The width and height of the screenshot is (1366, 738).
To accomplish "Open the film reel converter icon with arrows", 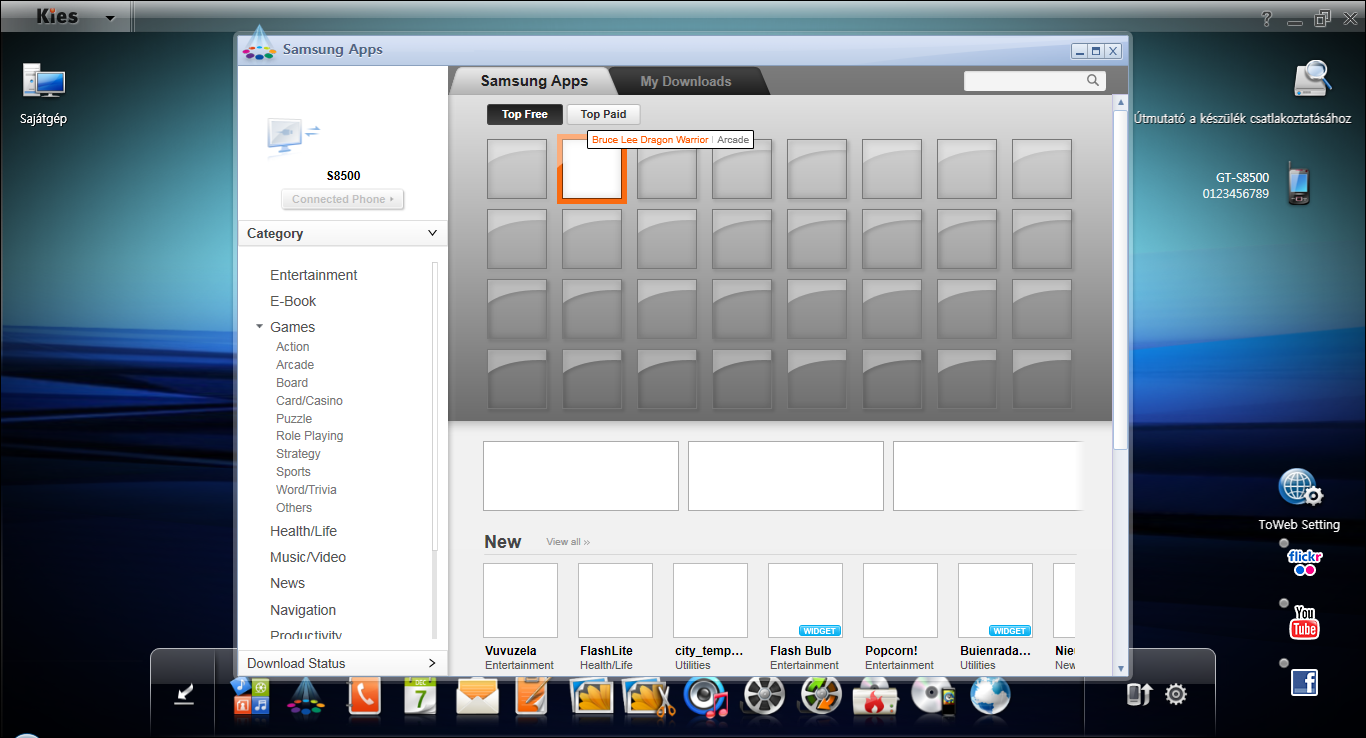I will (x=822, y=697).
